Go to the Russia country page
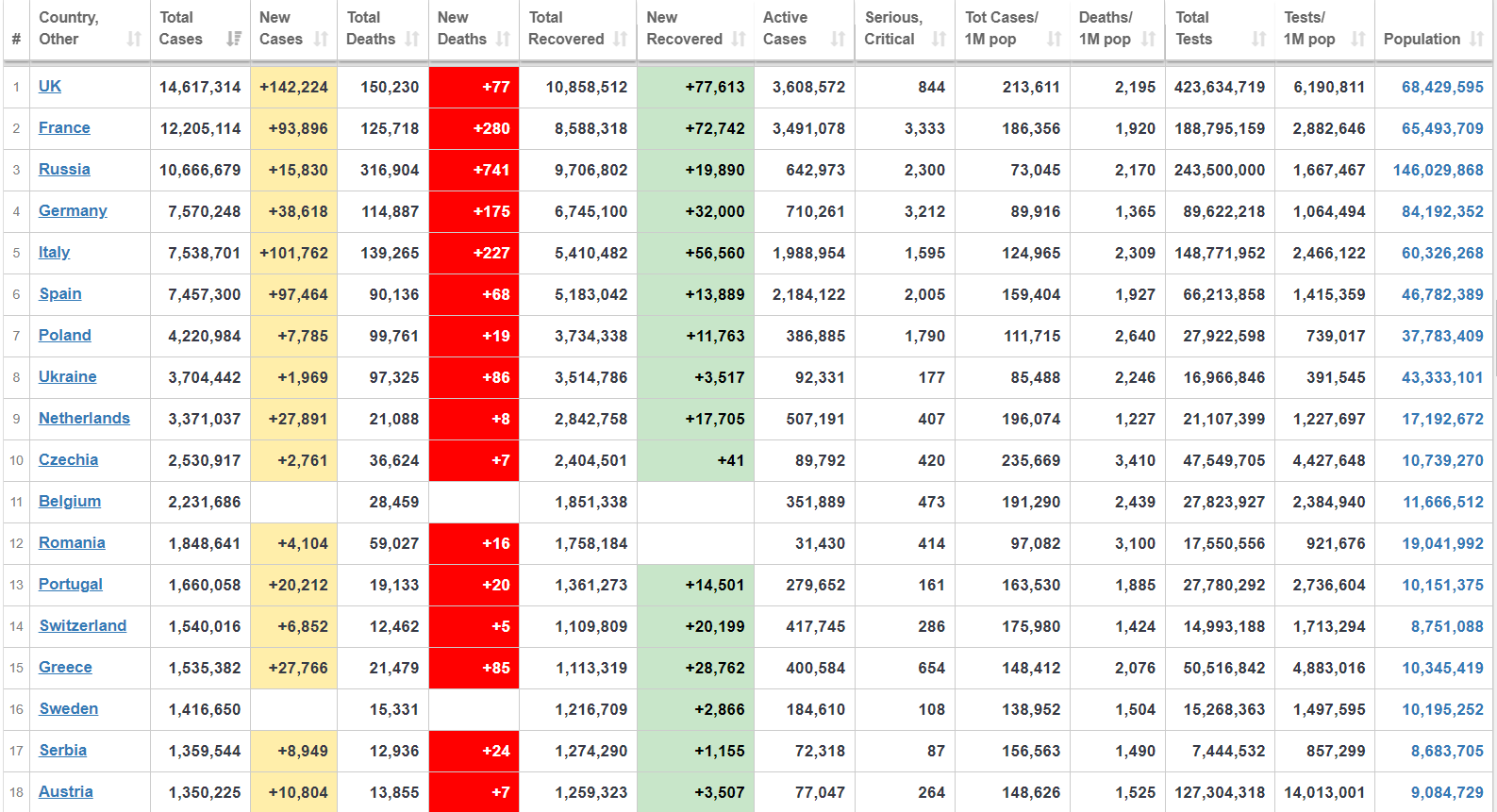1497x812 pixels. click(64, 169)
